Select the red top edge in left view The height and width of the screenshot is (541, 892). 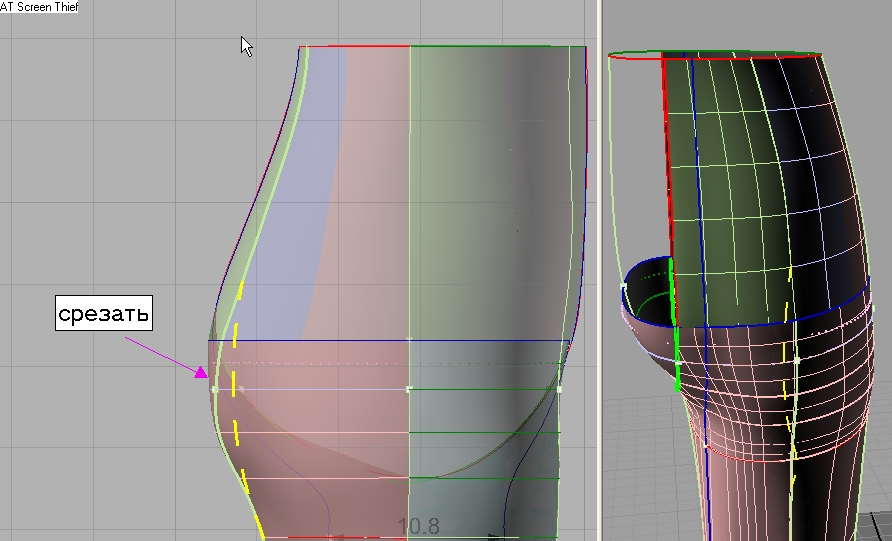tap(354, 47)
